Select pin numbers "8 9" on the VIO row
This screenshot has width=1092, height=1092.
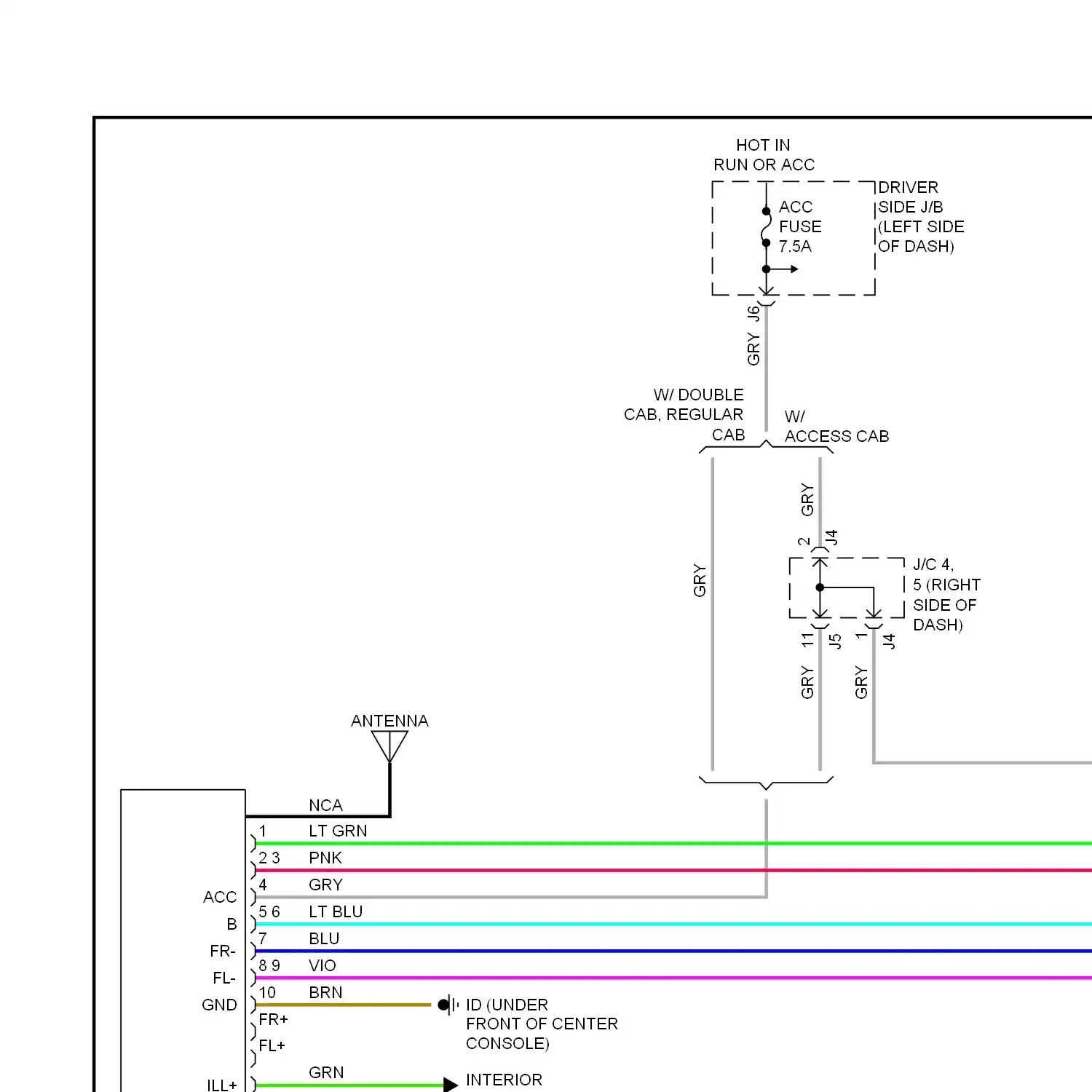tap(269, 965)
